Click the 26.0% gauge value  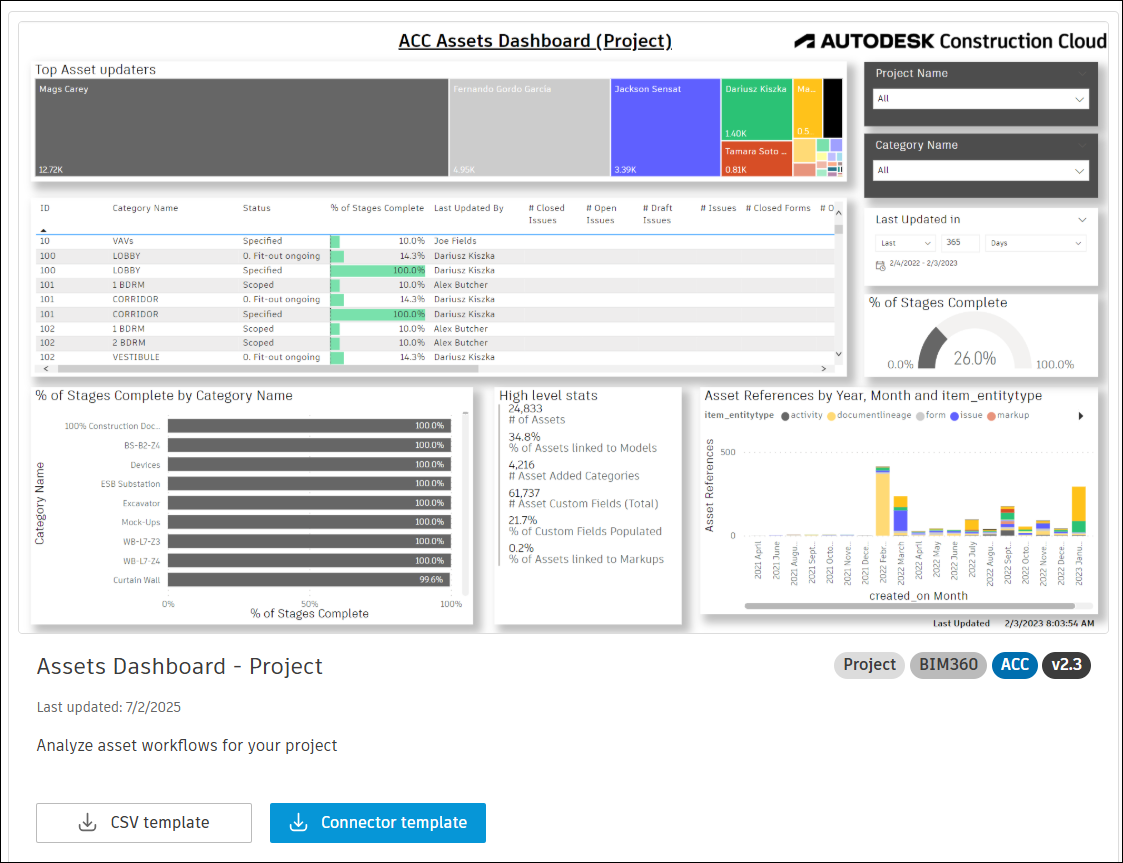click(975, 359)
